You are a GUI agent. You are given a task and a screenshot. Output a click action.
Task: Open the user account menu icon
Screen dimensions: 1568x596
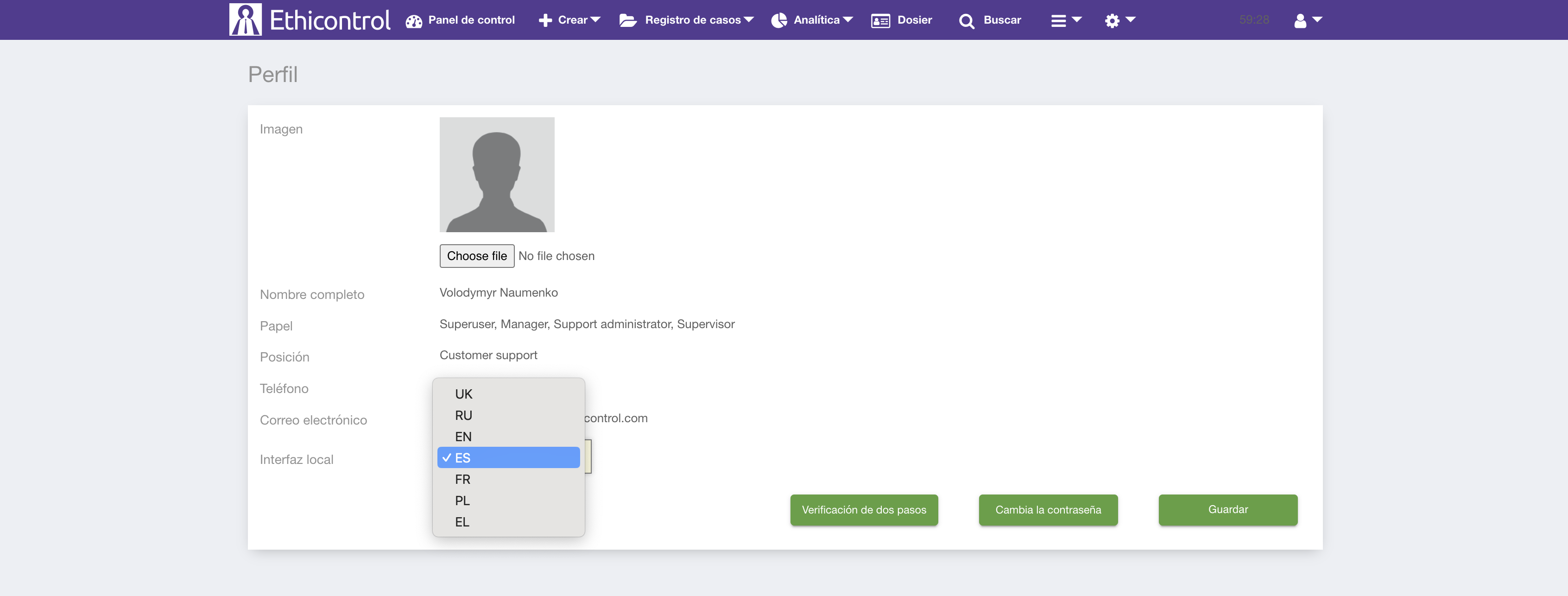(x=1306, y=21)
